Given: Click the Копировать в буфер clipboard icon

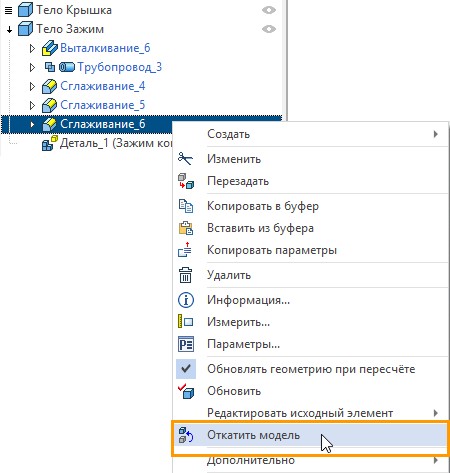Looking at the screenshot, I should point(186,206).
